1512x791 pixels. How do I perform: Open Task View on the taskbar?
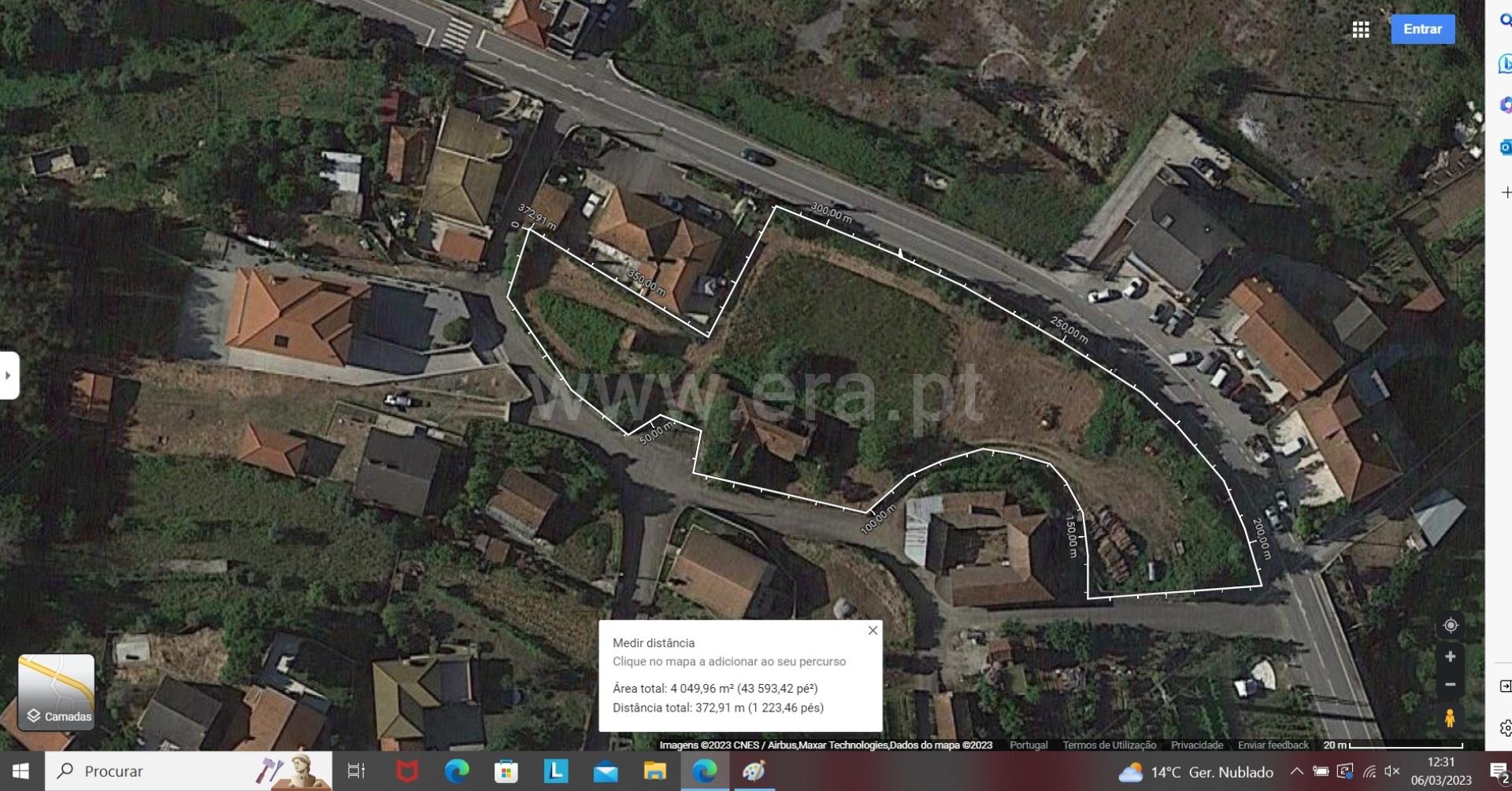tap(356, 771)
